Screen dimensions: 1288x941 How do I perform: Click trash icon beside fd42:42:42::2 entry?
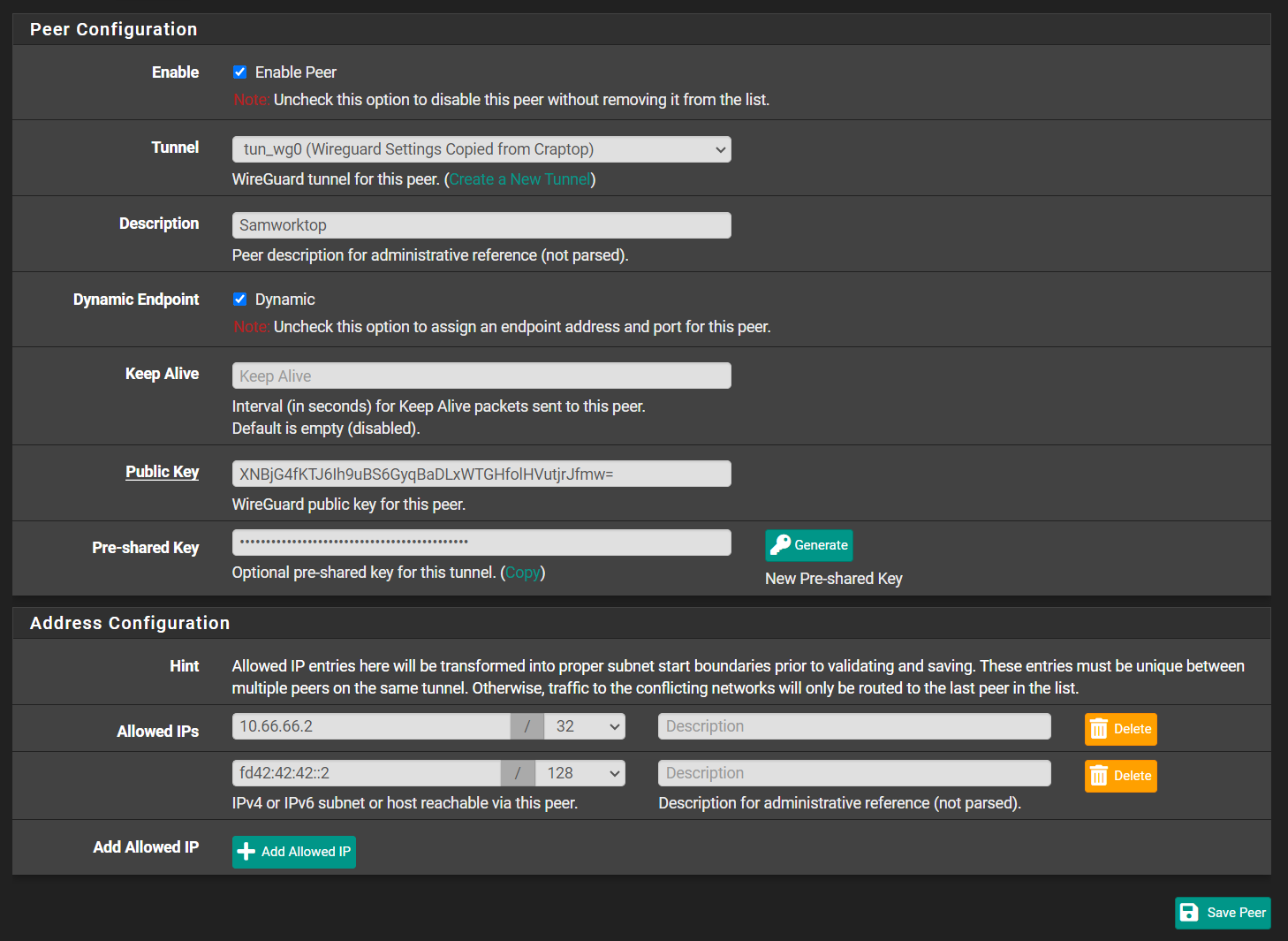coord(1099,776)
